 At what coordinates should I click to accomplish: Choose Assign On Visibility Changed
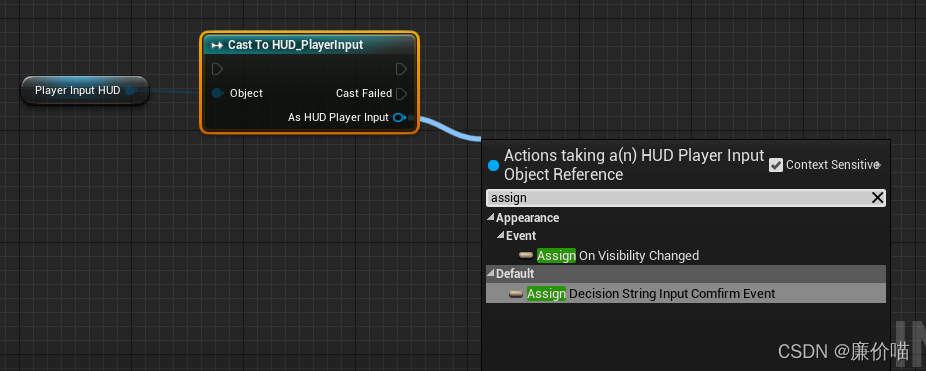[x=618, y=256]
